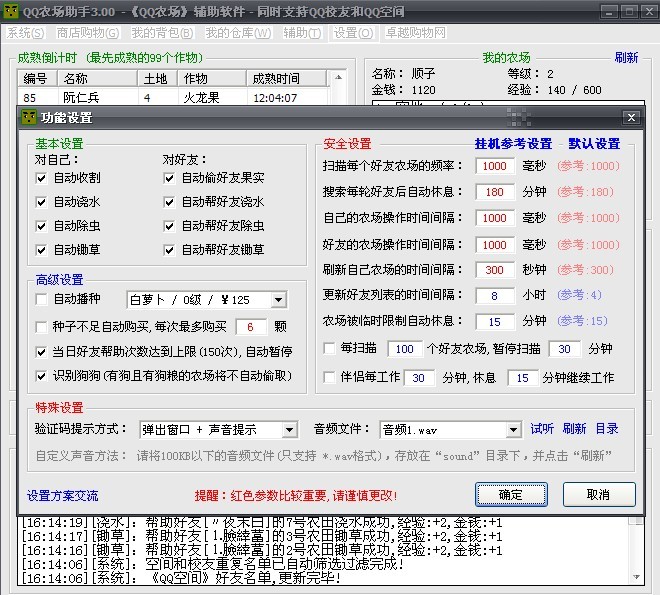Click 刷新 link beside audio file
660x595 pixels.
tap(574, 429)
